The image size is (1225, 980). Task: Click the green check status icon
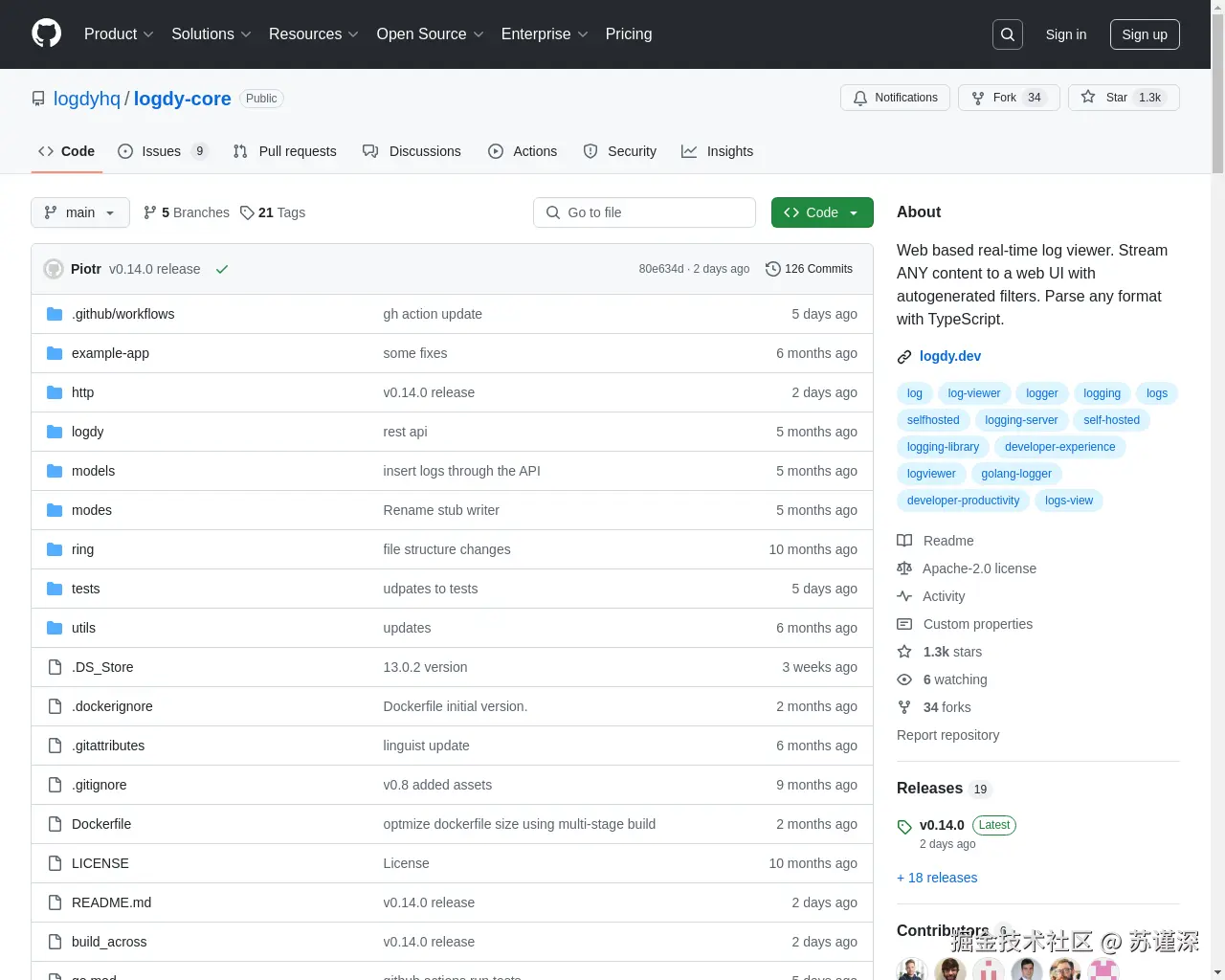(222, 269)
